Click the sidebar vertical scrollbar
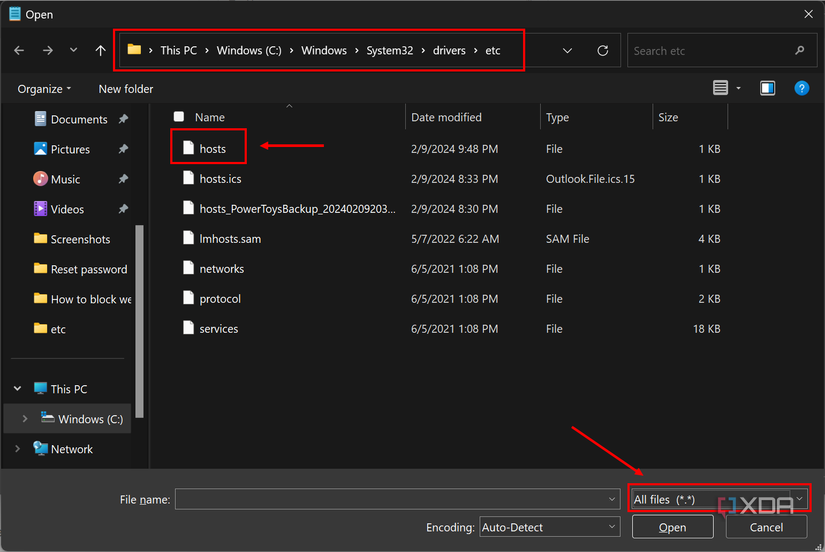Image resolution: width=825 pixels, height=552 pixels. [x=139, y=321]
